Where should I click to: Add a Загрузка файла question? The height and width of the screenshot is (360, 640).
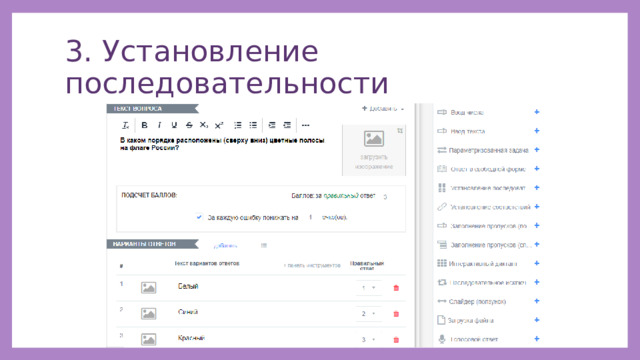coord(537,320)
